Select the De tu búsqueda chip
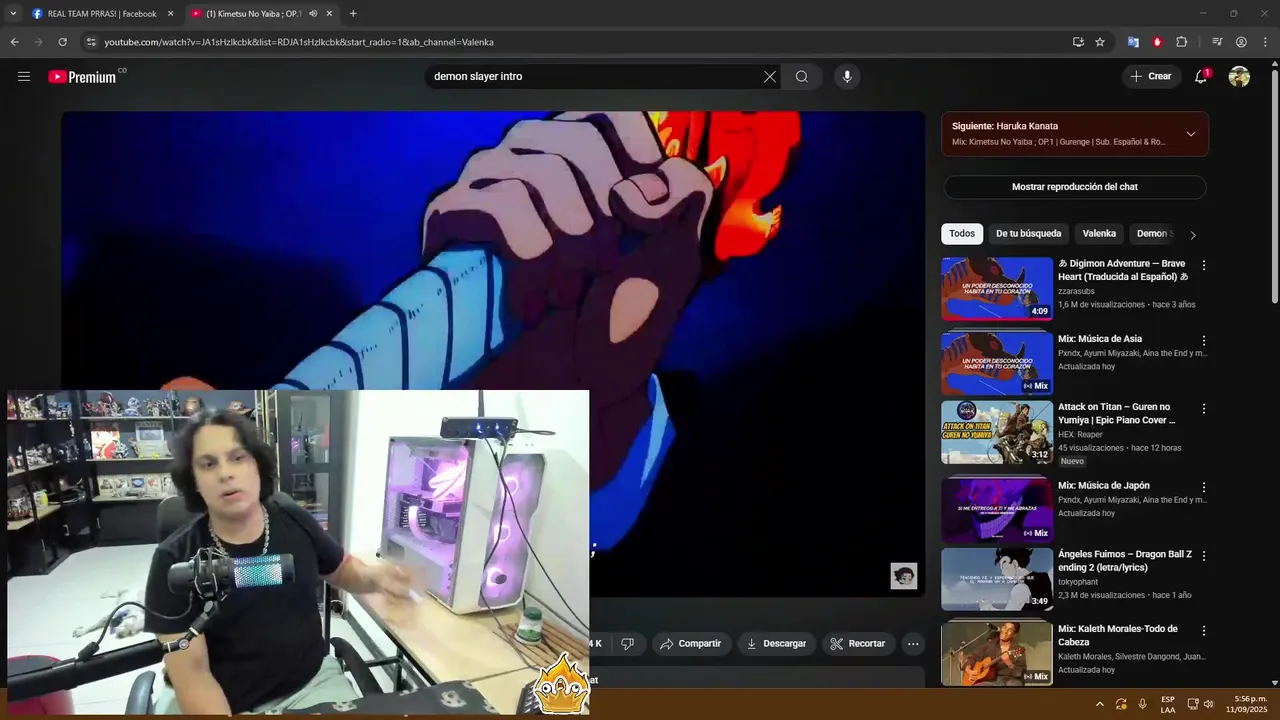 tap(1029, 234)
